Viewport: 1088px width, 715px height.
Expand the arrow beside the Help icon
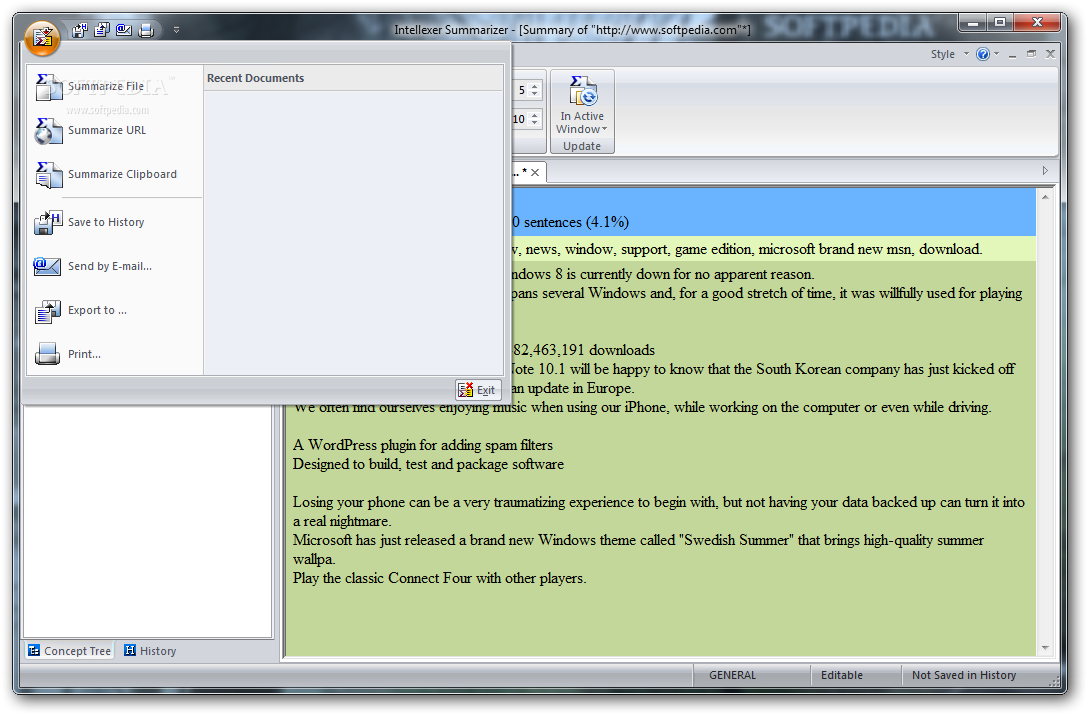996,54
